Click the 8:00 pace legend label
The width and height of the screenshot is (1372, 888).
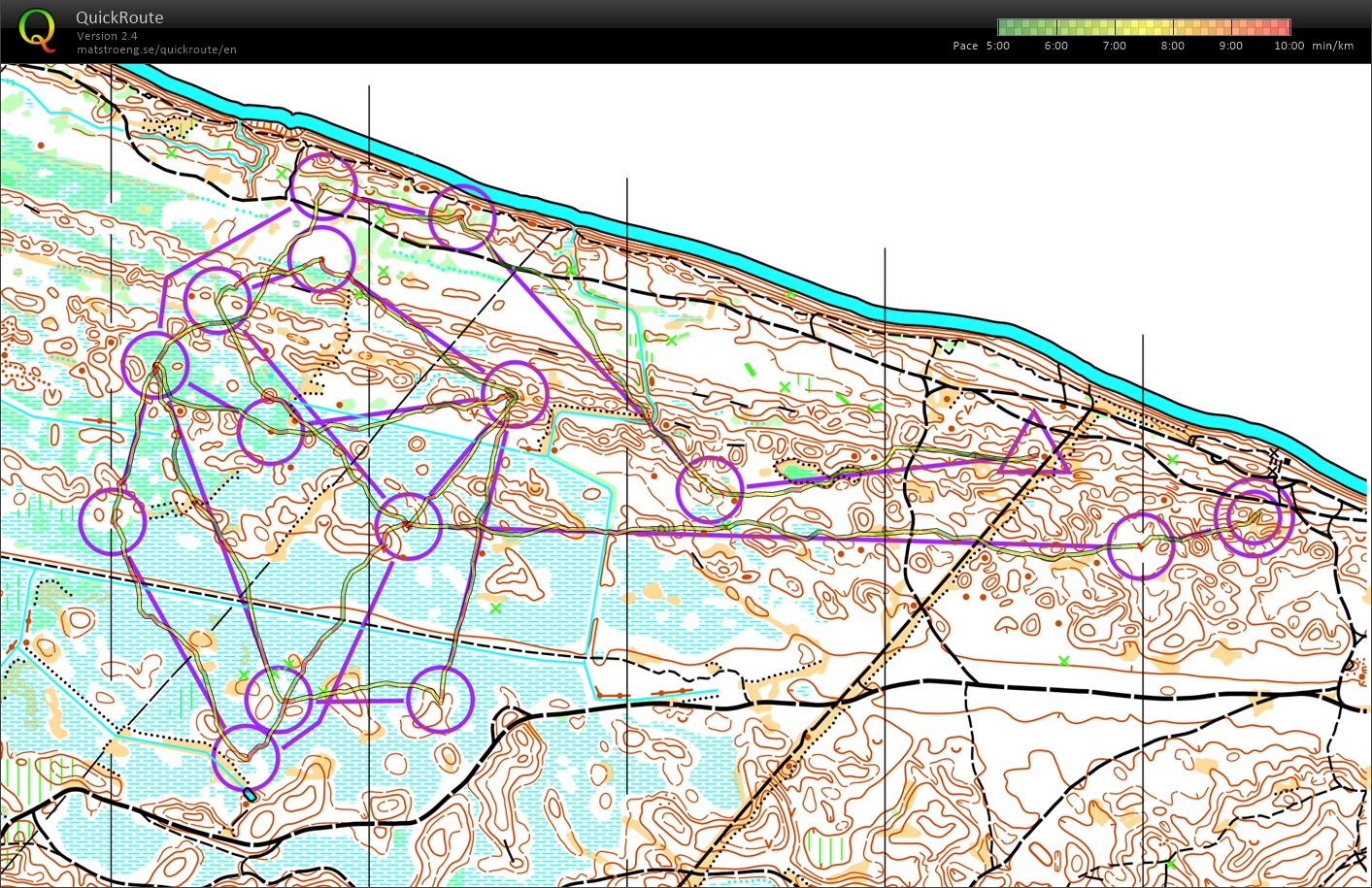[1172, 46]
